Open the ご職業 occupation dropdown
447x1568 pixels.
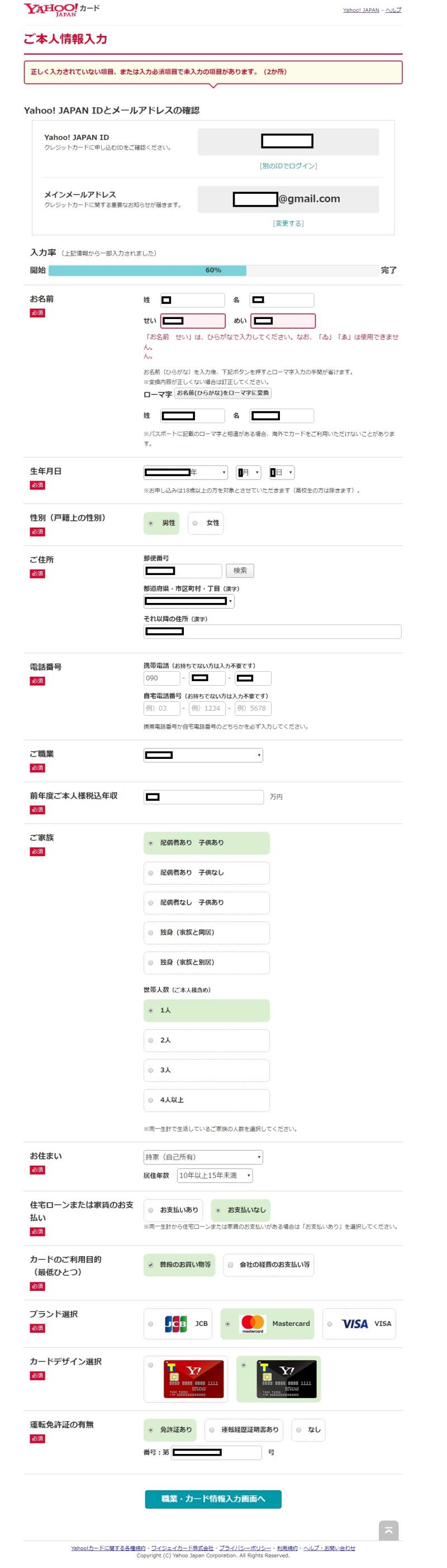tap(203, 755)
